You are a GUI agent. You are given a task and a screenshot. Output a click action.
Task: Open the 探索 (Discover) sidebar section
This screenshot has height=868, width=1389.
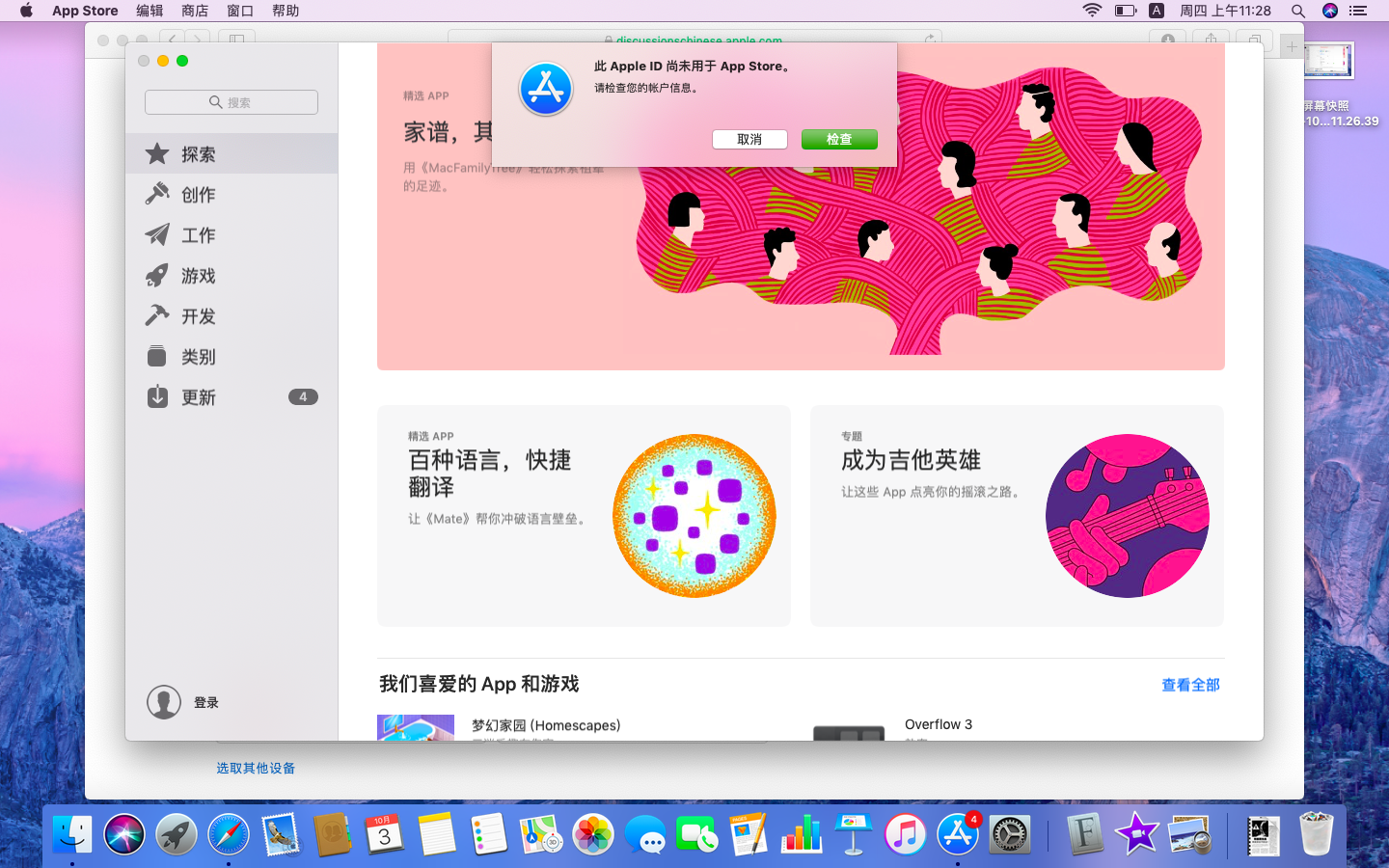198,154
